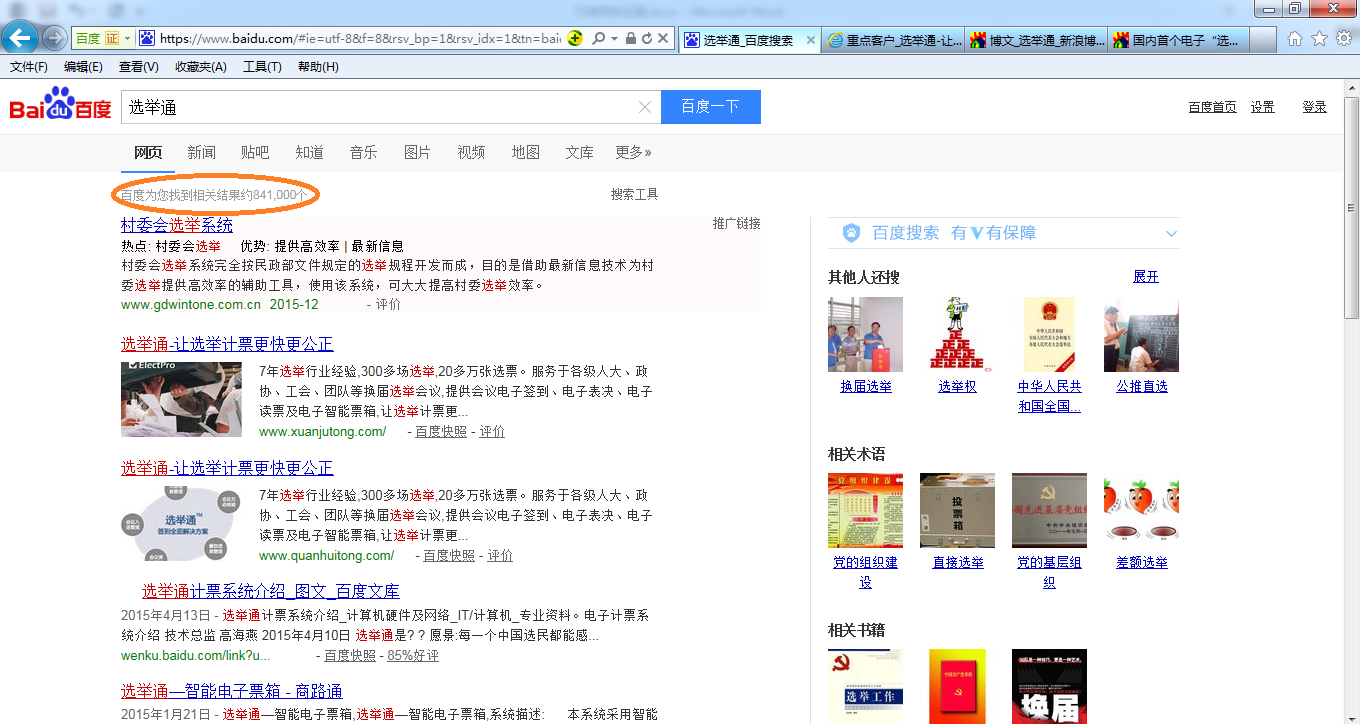
Task: Expand the 百度搜索 有V有保障 panel chevron
Action: click(1171, 233)
